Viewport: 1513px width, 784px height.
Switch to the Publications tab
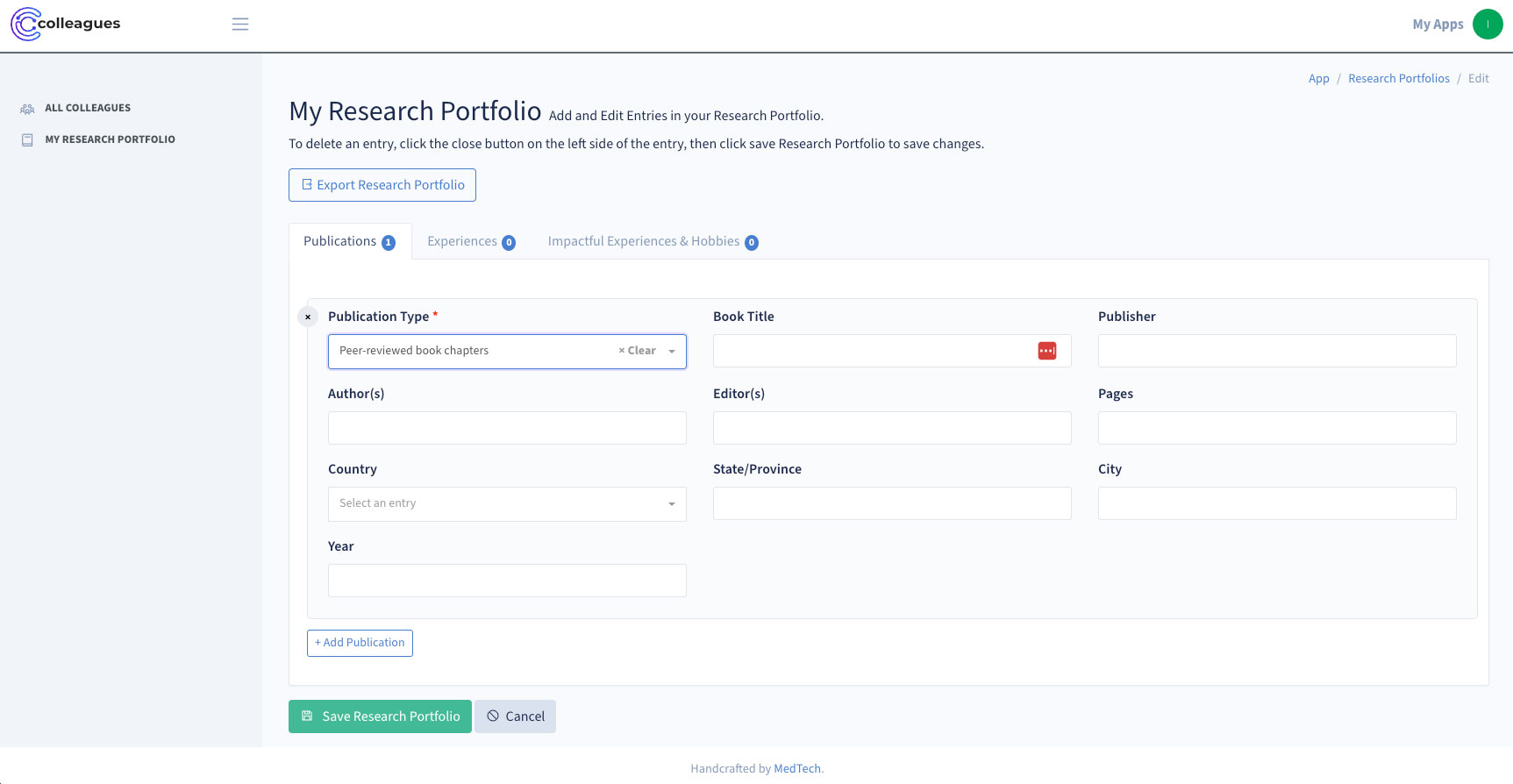click(x=349, y=241)
